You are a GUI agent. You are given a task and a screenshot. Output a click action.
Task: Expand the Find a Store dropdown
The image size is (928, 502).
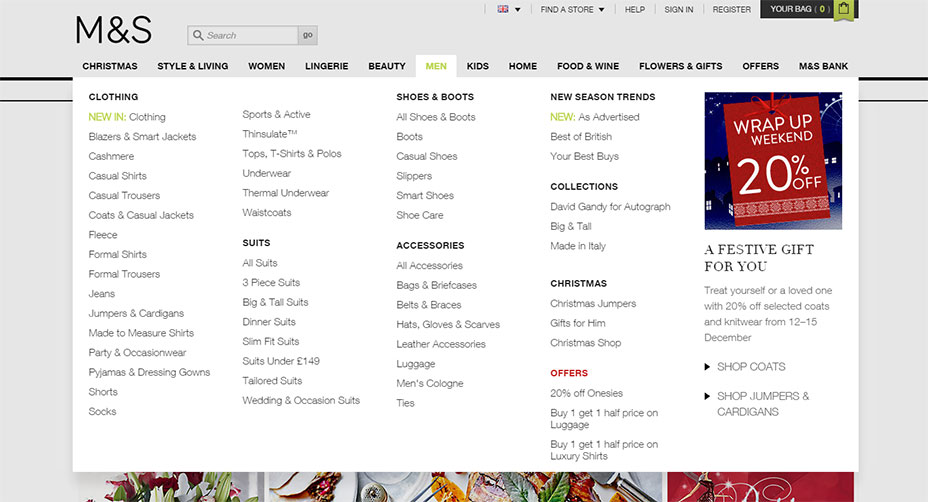click(601, 10)
